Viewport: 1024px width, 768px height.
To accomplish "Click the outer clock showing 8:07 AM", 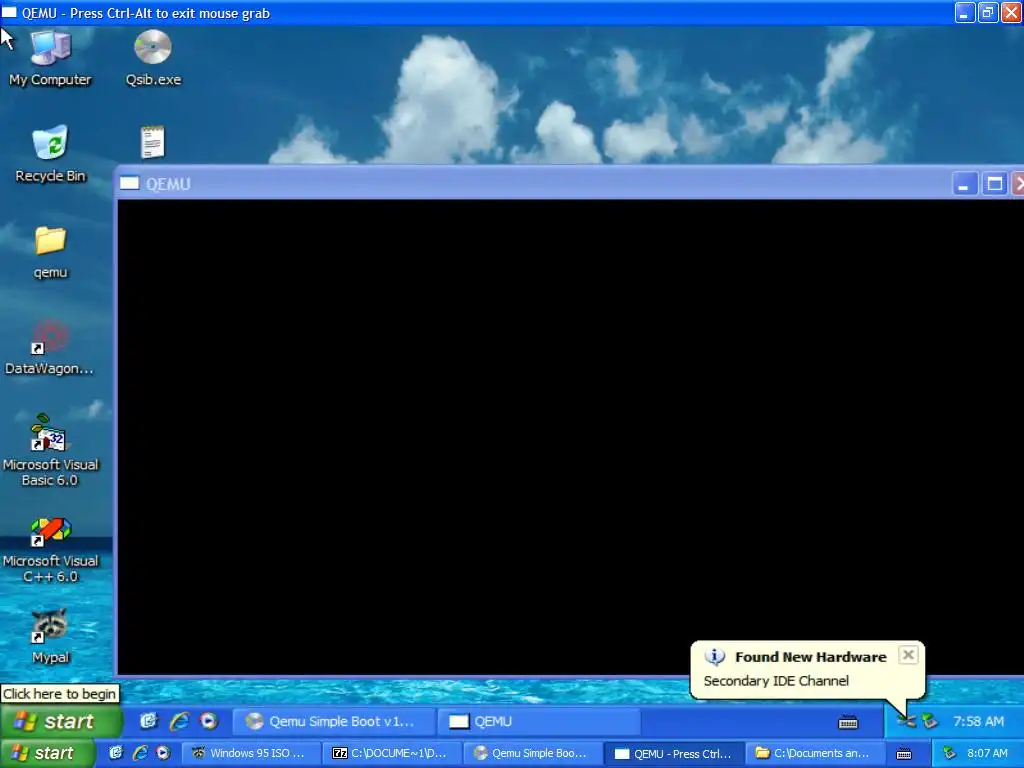I will point(987,754).
